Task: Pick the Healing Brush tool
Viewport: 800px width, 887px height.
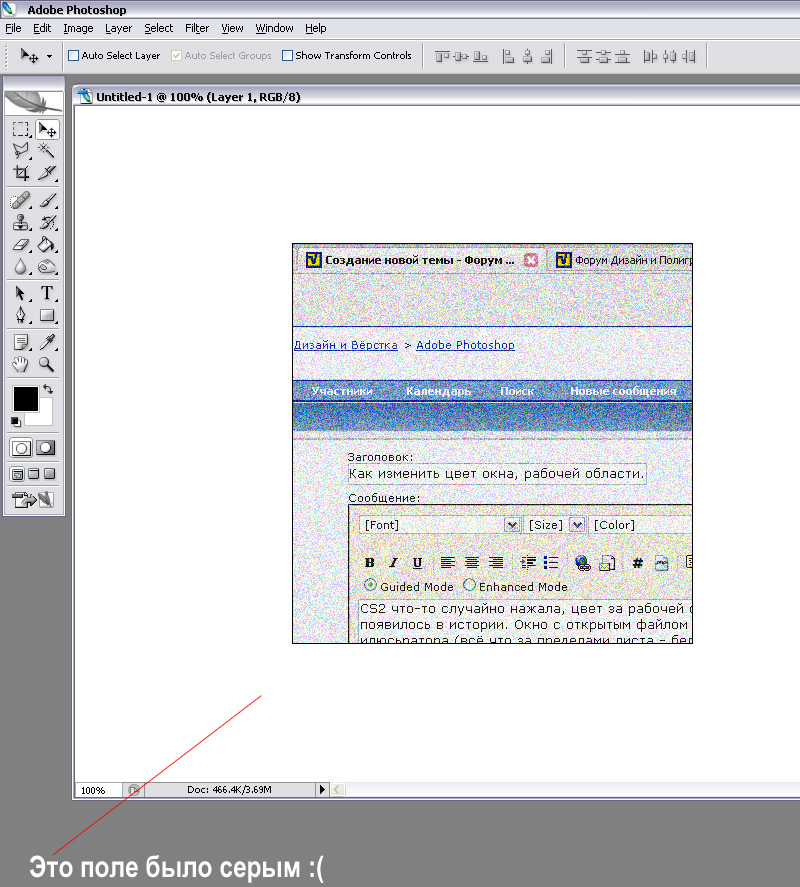Action: coord(21,201)
